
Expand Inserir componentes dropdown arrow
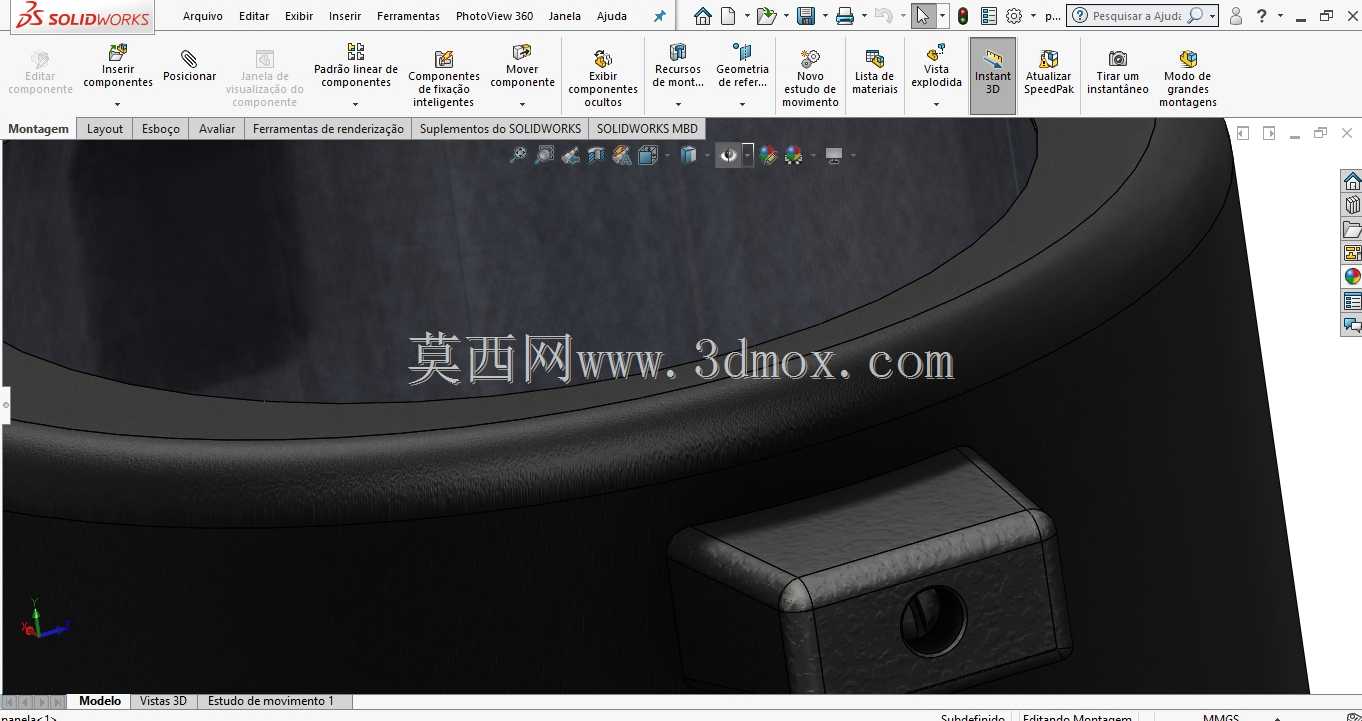(118, 104)
